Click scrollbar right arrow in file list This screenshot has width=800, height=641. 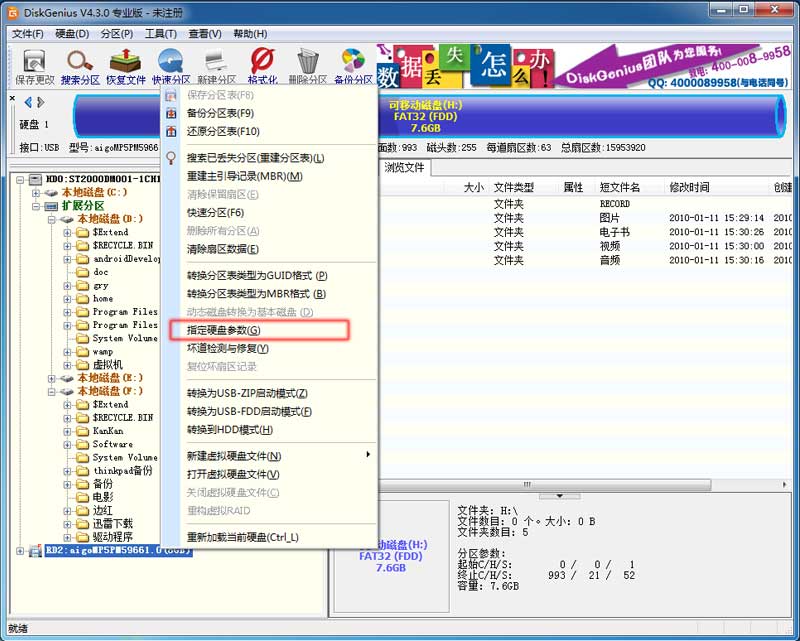click(x=785, y=484)
